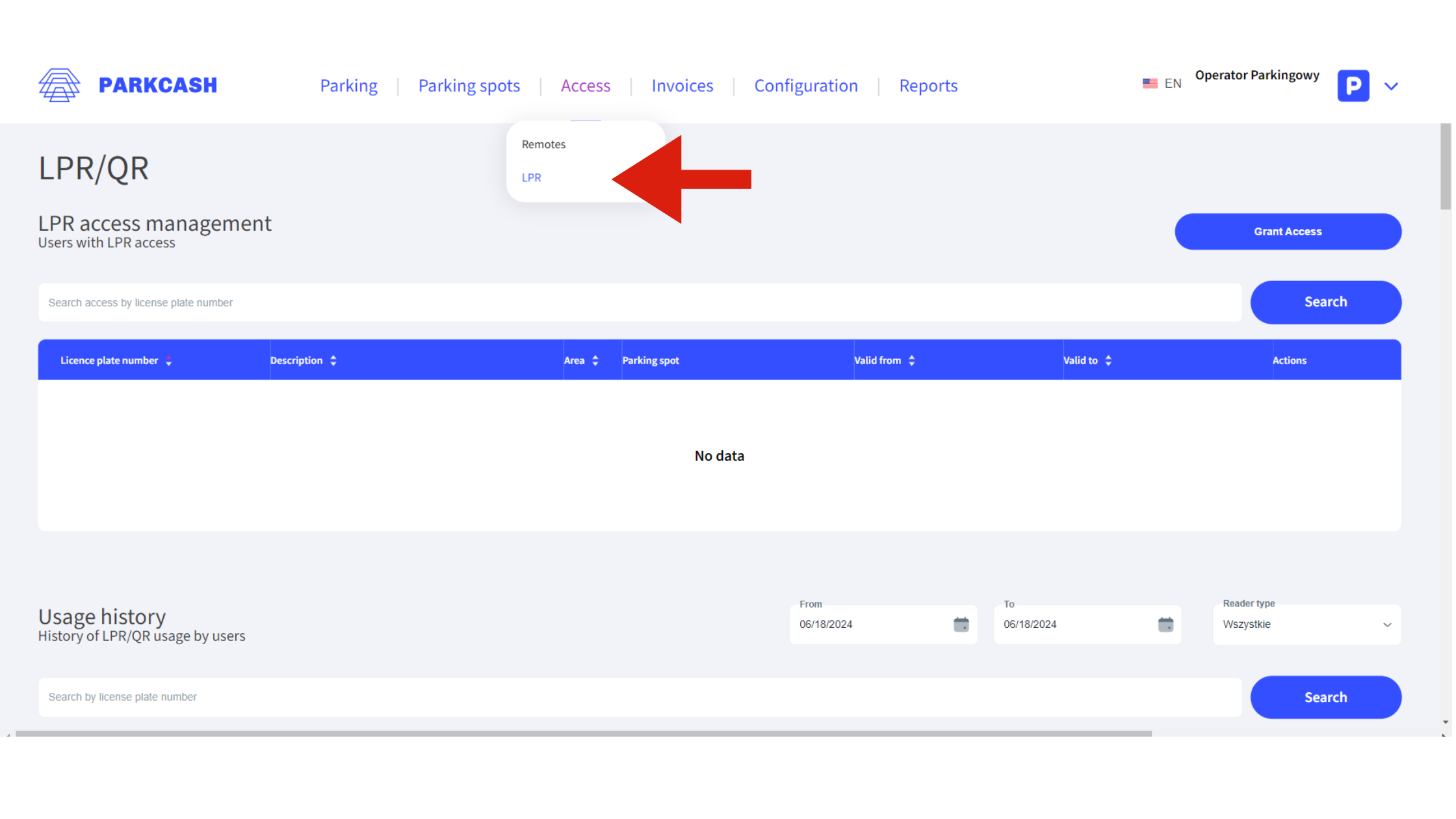Open the Configuration menu tab
The height and width of the screenshot is (819, 1456).
coord(806,86)
